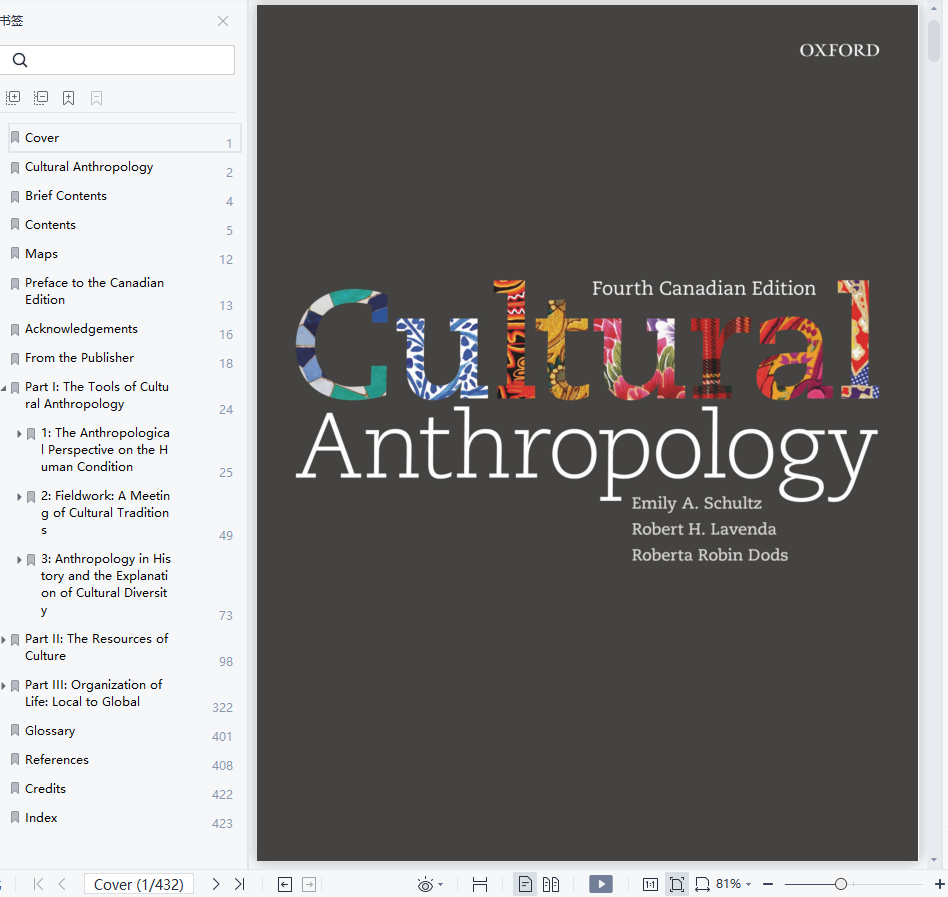Go to the Maps bookmark
Screen dimensions: 948x897
(x=41, y=254)
